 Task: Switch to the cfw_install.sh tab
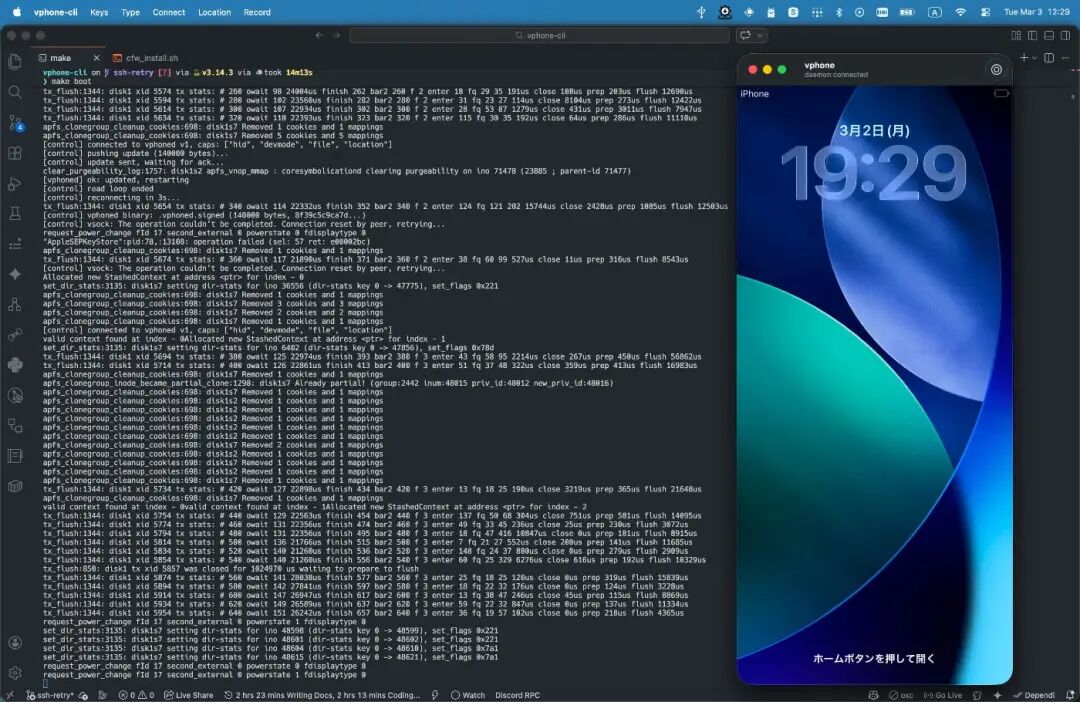coord(145,58)
